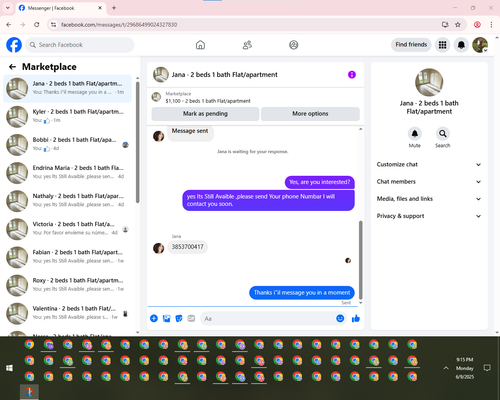Open Chrome three-dot menu
The image size is (500, 400).
click(x=491, y=25)
